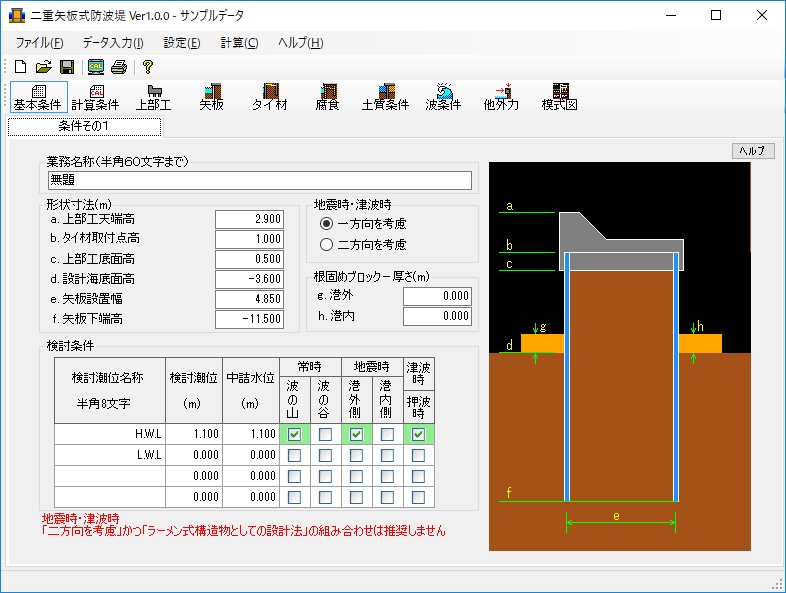The image size is (786, 593).
Task: Check L.W.L 港外側 checkbox
Action: pyautogui.click(x=356, y=455)
